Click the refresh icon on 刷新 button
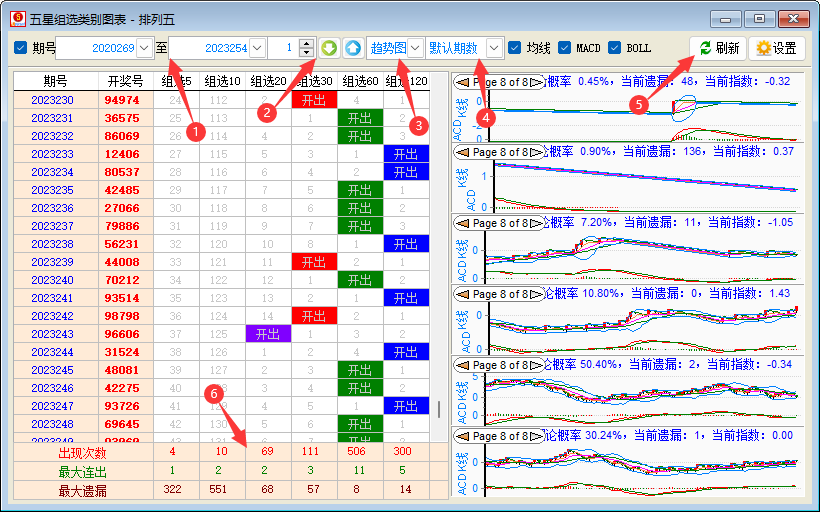820x512 pixels. 705,48
